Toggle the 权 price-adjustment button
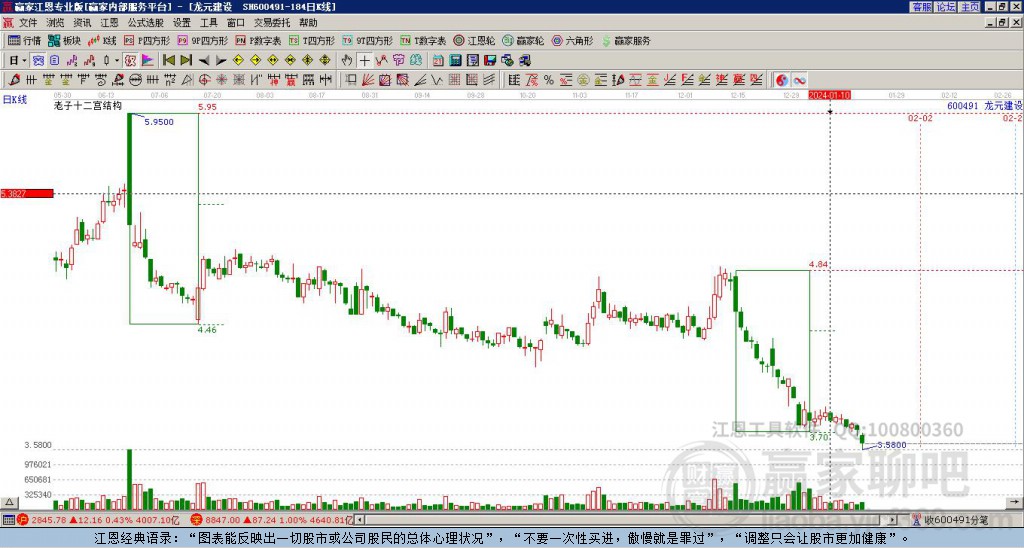 (130, 61)
